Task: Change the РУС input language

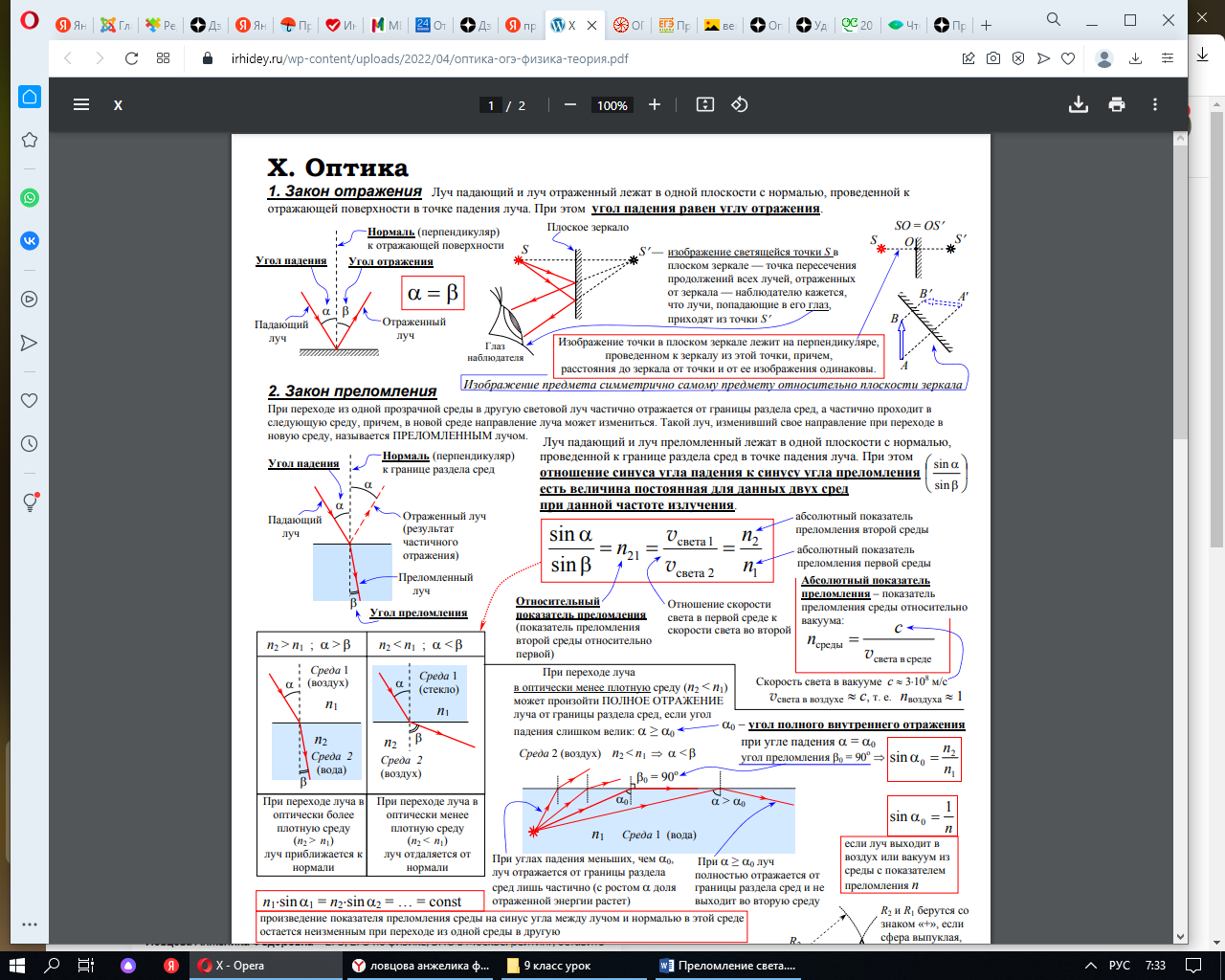Action: click(1119, 965)
